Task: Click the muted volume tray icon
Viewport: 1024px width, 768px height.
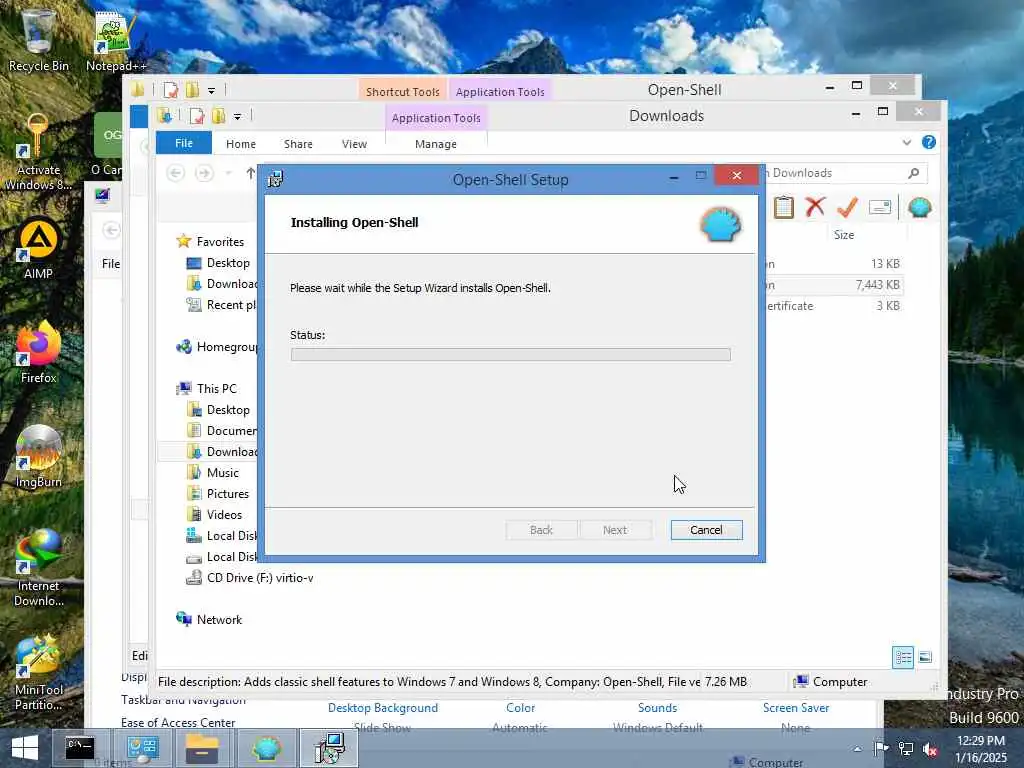Action: coord(930,749)
